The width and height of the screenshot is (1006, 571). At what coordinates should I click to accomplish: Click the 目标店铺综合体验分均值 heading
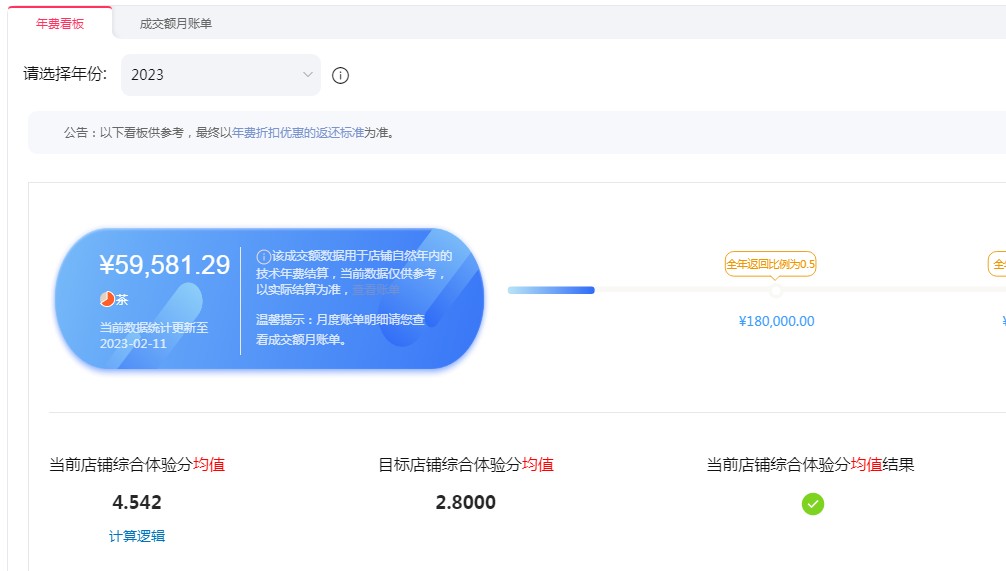coord(466,465)
